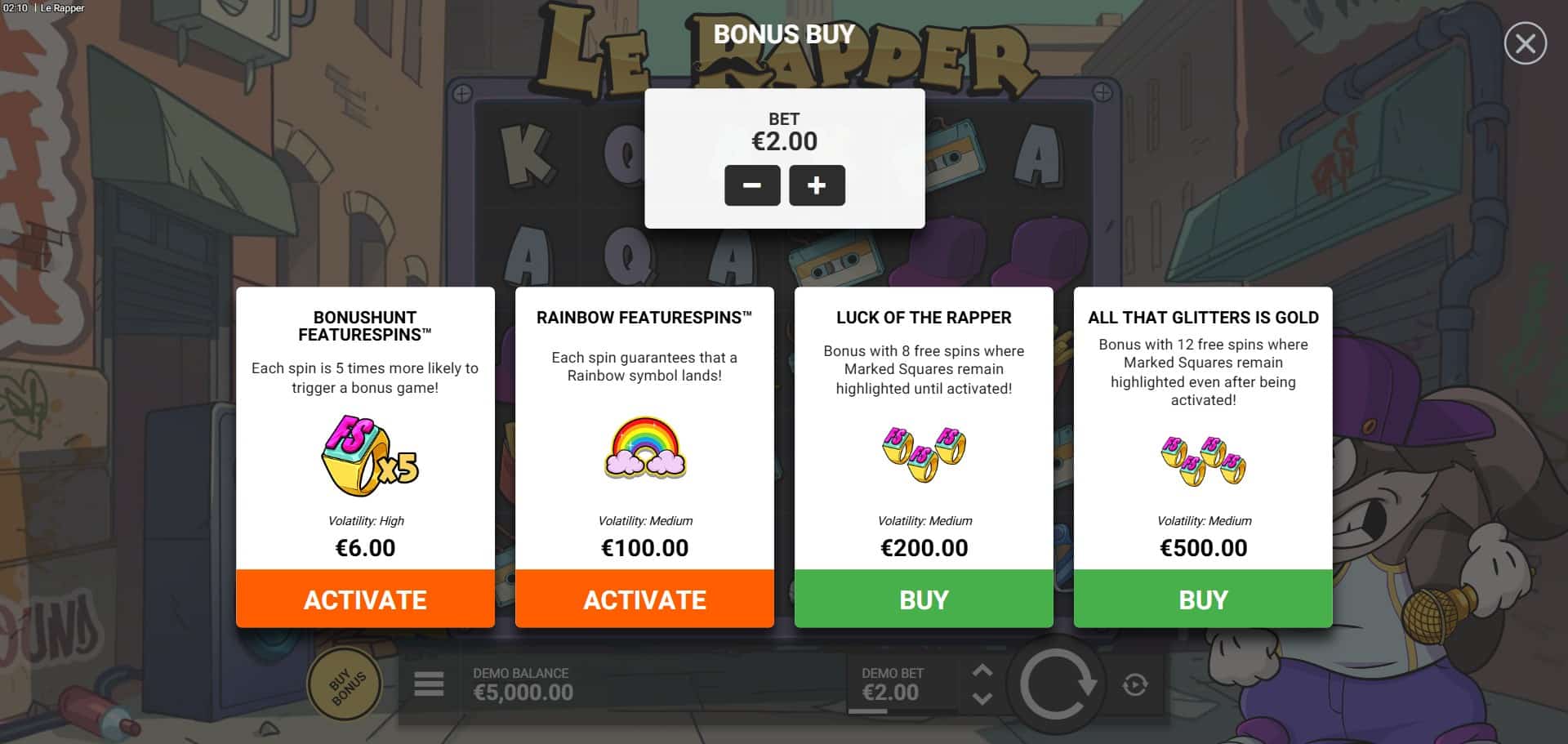Click the FS ring x5 icon
Screen dimensions: 1568x744
pos(369,456)
